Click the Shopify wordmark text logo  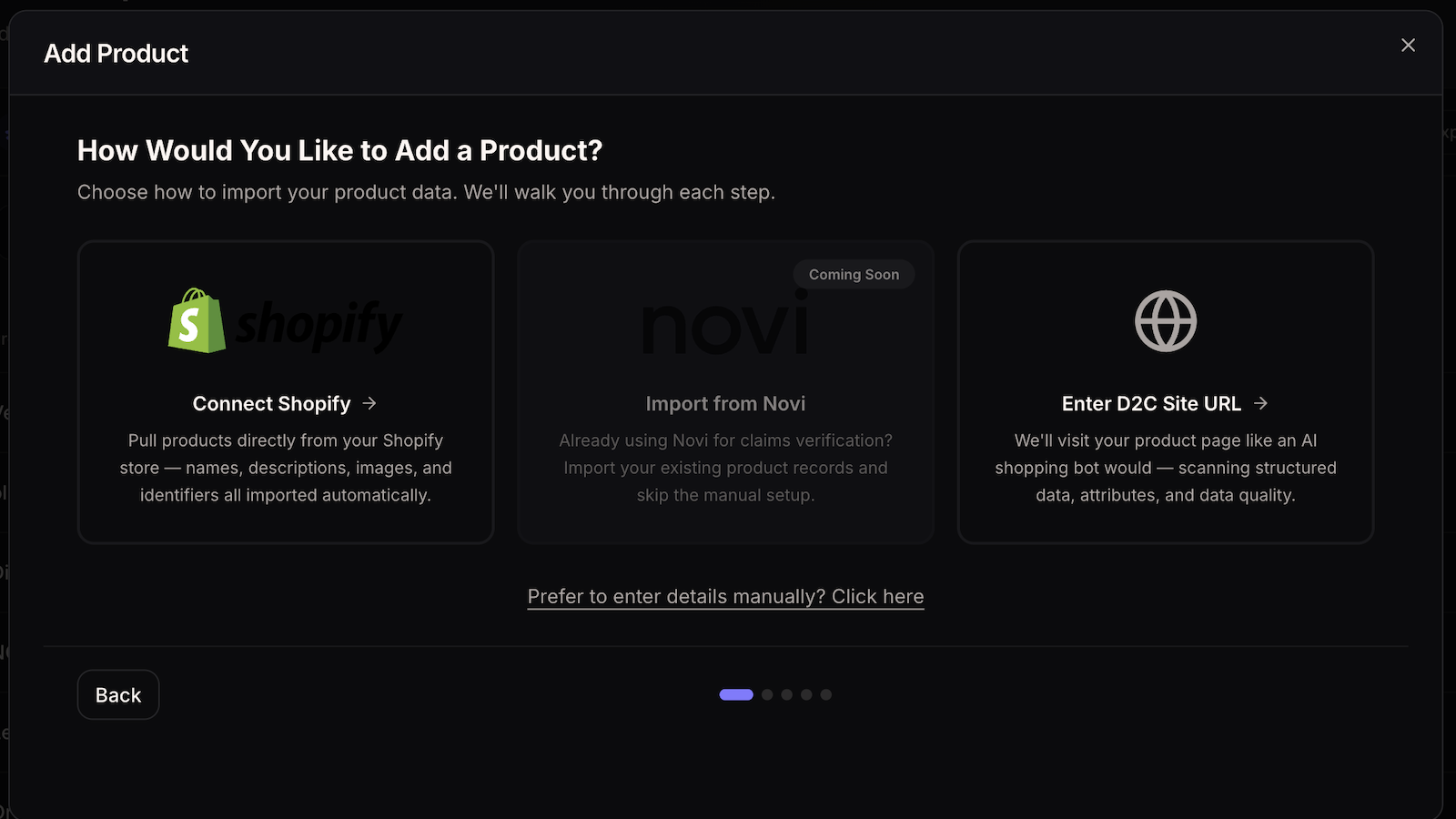coord(318,325)
